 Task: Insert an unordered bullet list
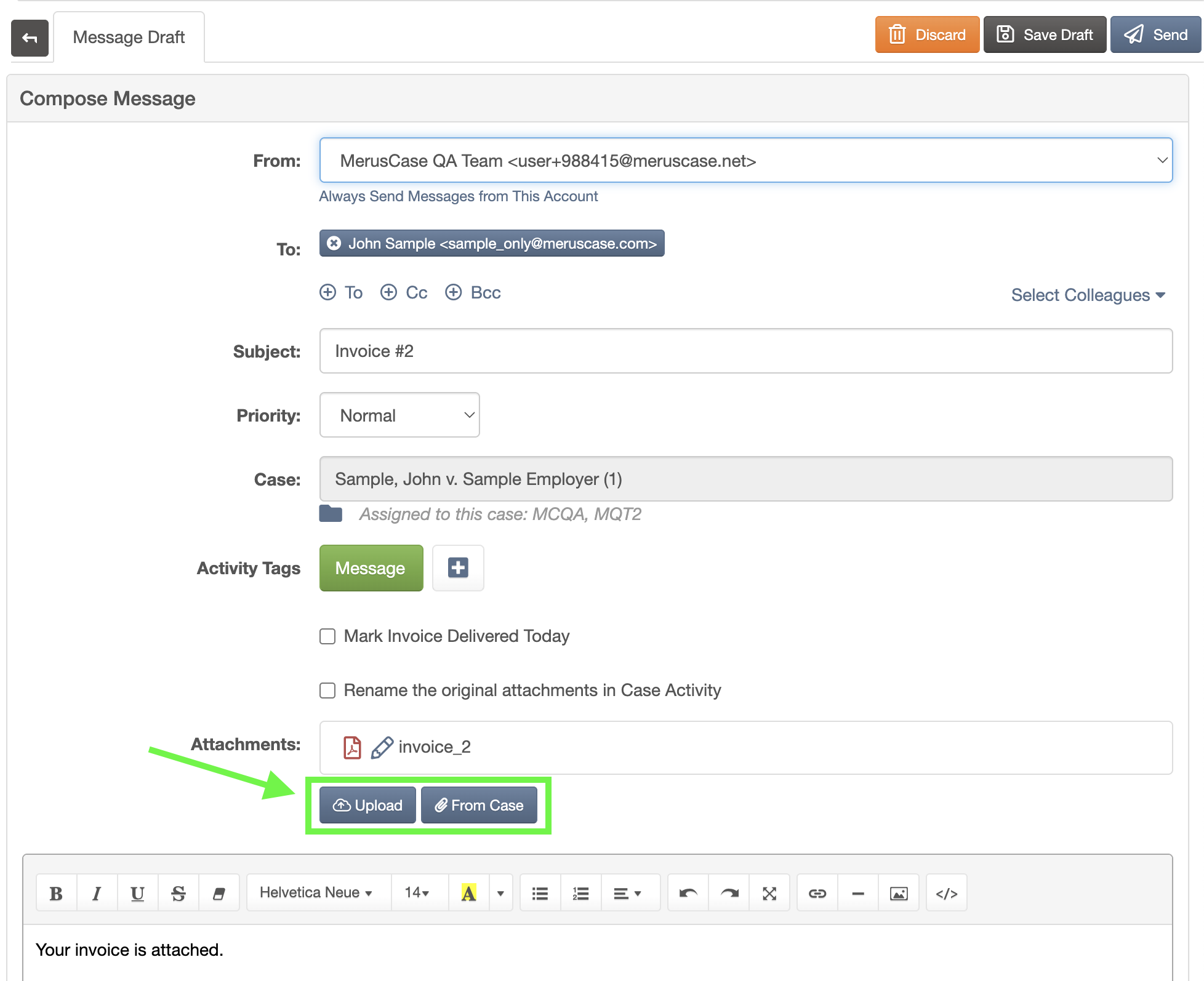540,893
